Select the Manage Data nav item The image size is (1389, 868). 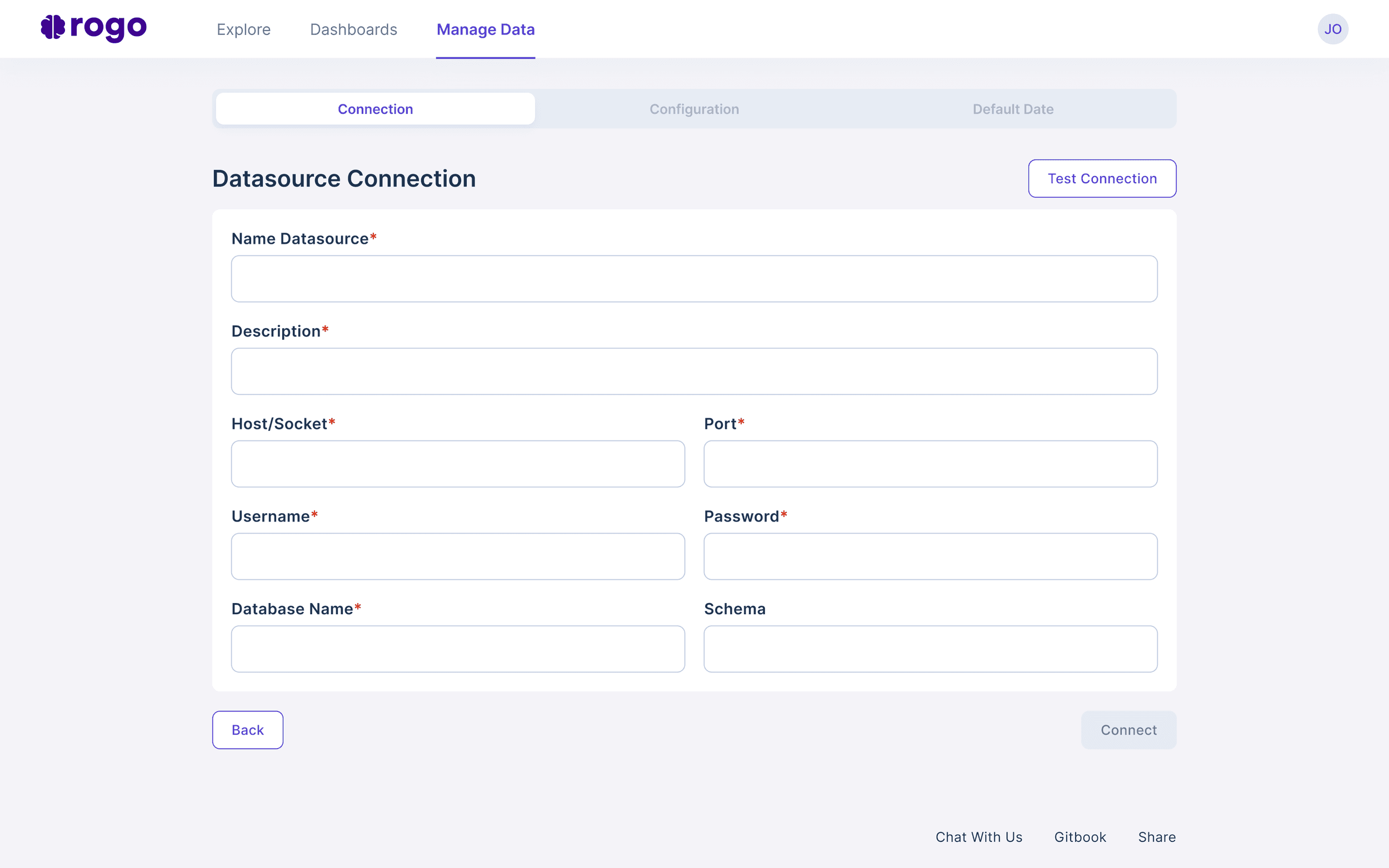tap(485, 29)
